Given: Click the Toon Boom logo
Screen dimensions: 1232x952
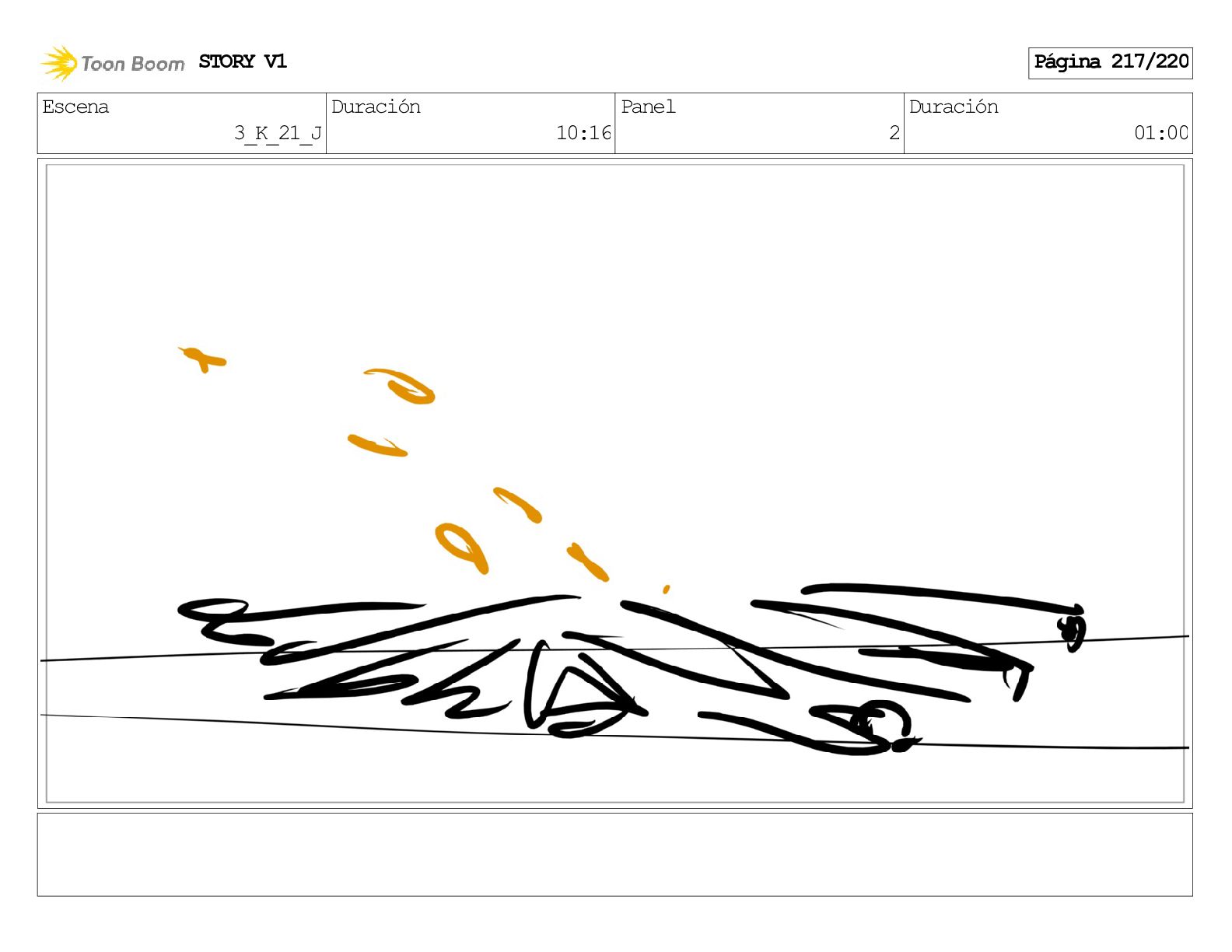Looking at the screenshot, I should [112, 63].
